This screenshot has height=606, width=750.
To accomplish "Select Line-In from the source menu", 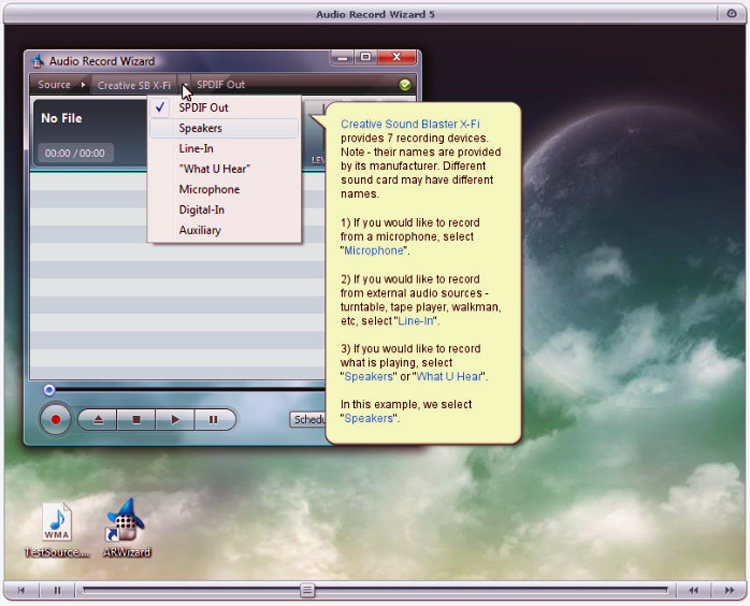I will pos(224,149).
